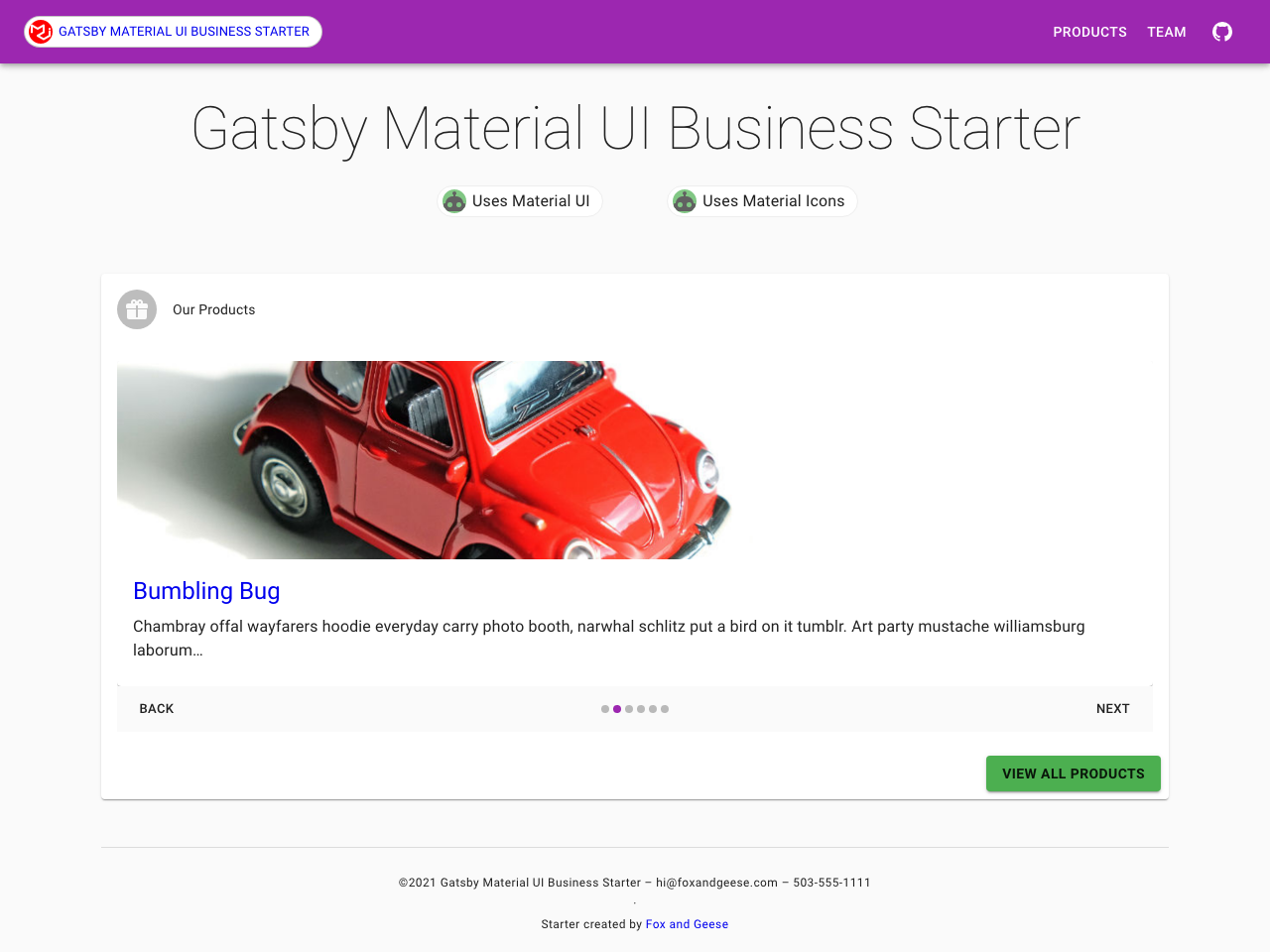Advance the carousel with NEXT
This screenshot has width=1270, height=952.
[1112, 708]
